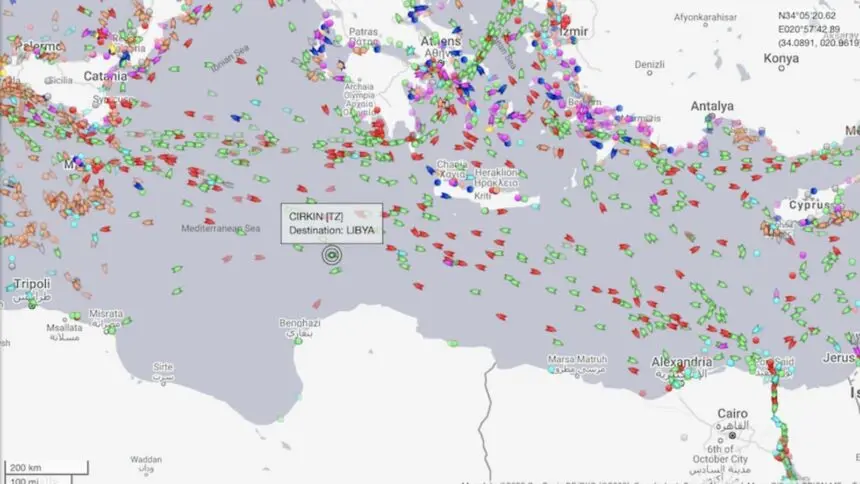Click the Benghazi city label
The height and width of the screenshot is (484, 860).
click(x=299, y=323)
